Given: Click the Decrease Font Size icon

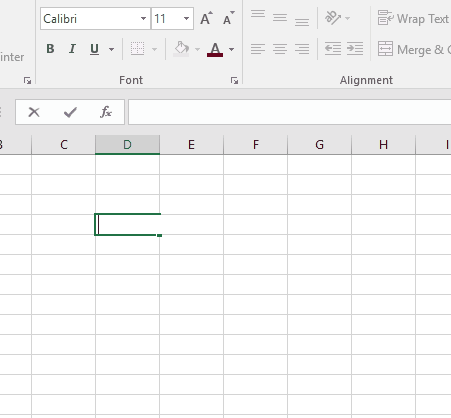Looking at the screenshot, I should tap(228, 18).
